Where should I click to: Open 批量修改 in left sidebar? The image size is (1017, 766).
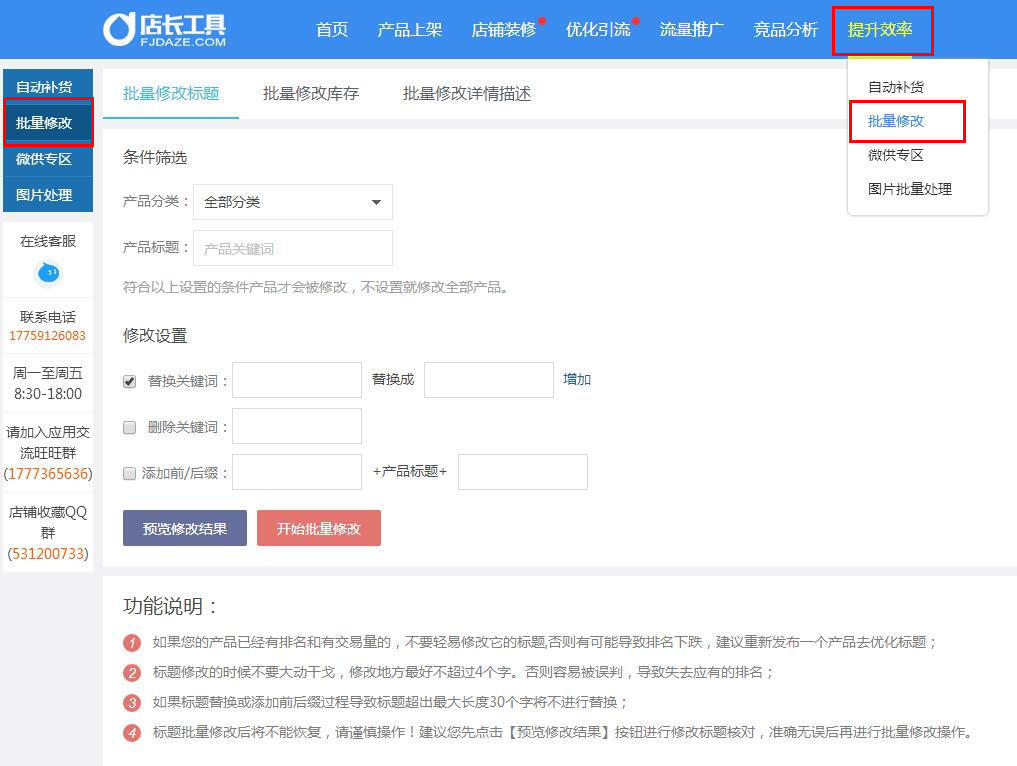tap(48, 123)
